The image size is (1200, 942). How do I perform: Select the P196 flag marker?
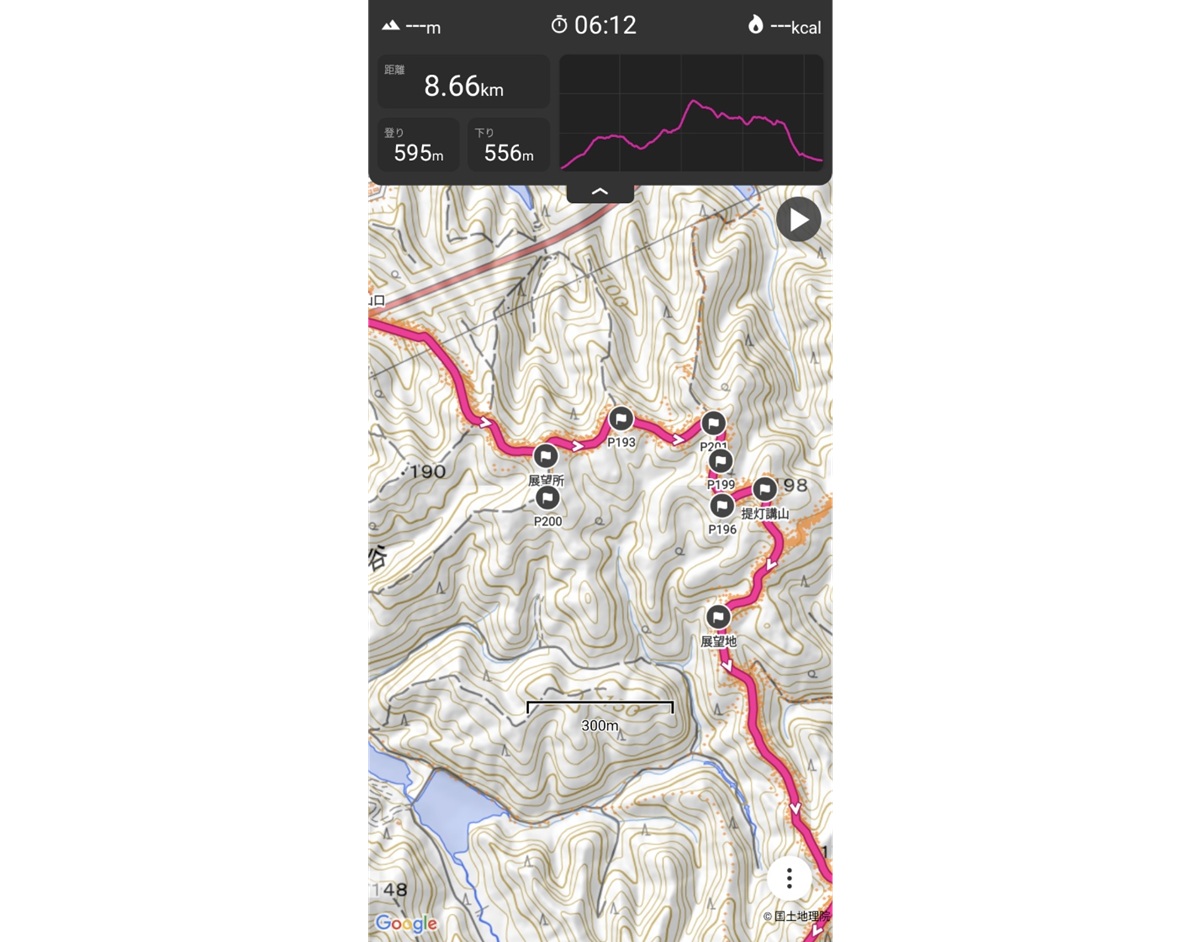[721, 506]
